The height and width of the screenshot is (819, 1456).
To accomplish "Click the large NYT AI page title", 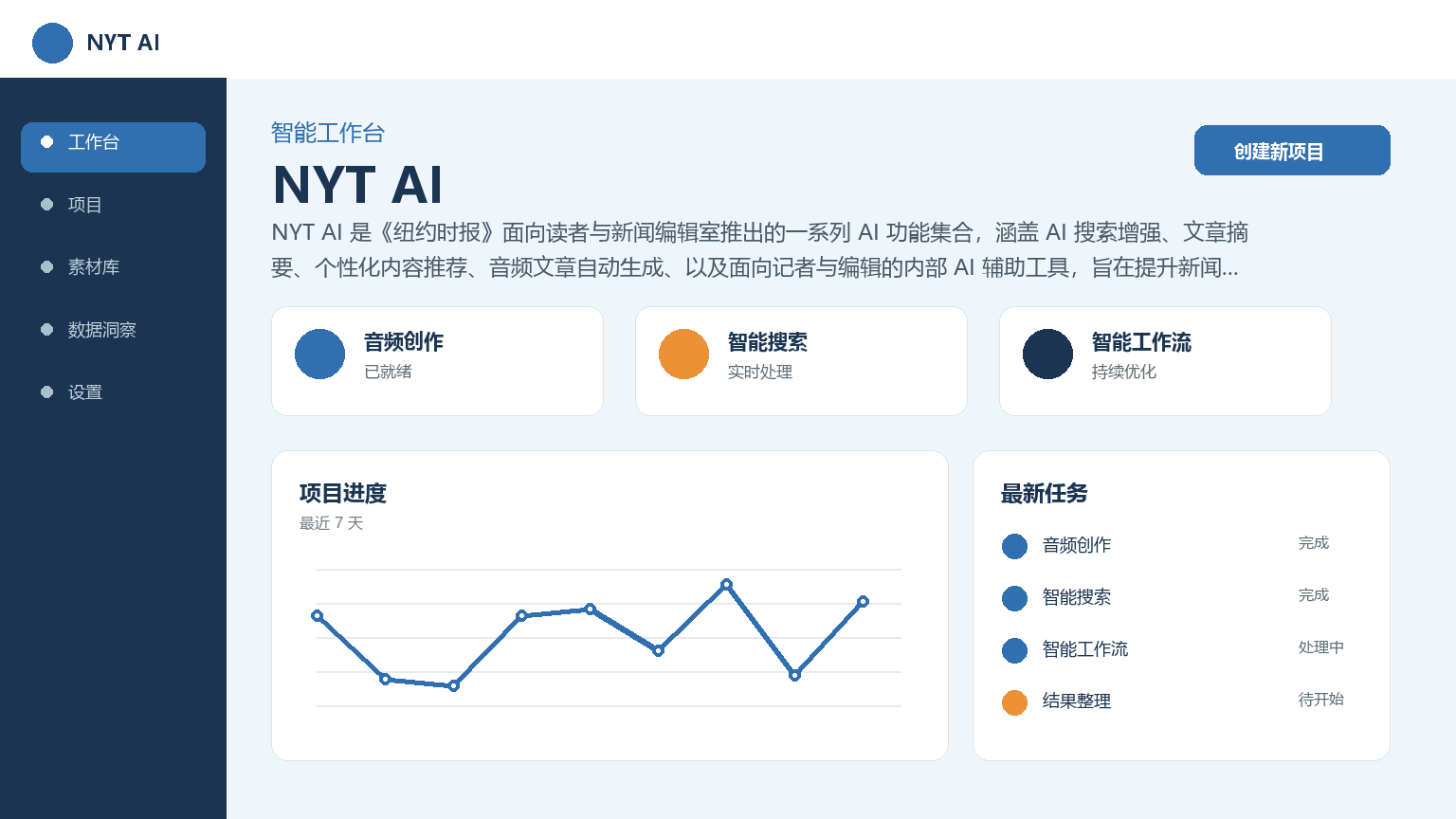I will [357, 184].
